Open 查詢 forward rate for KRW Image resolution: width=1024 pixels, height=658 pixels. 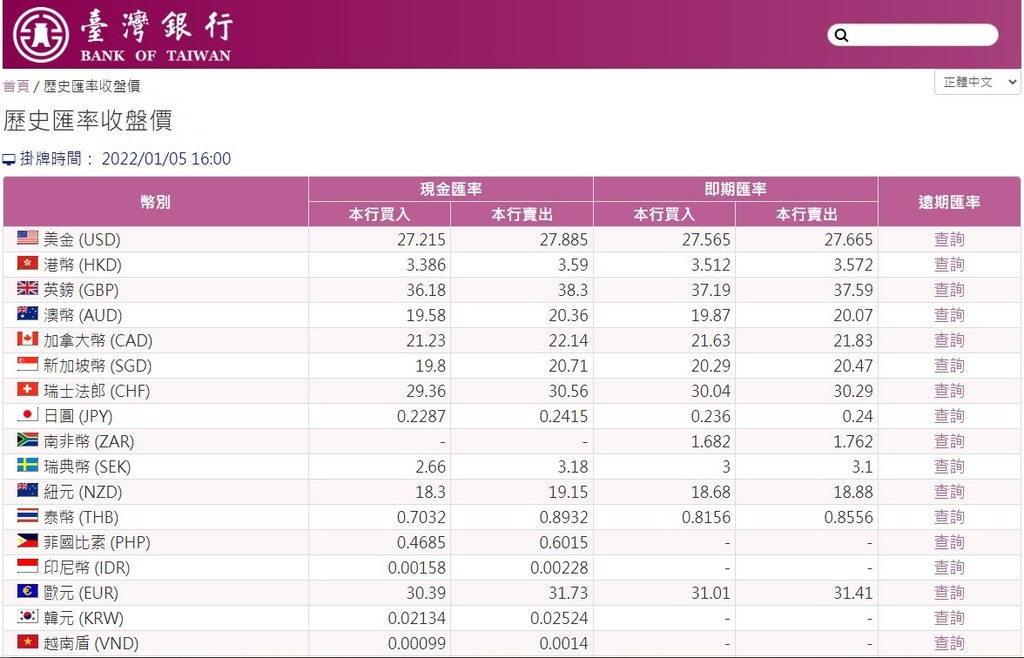[x=949, y=618]
